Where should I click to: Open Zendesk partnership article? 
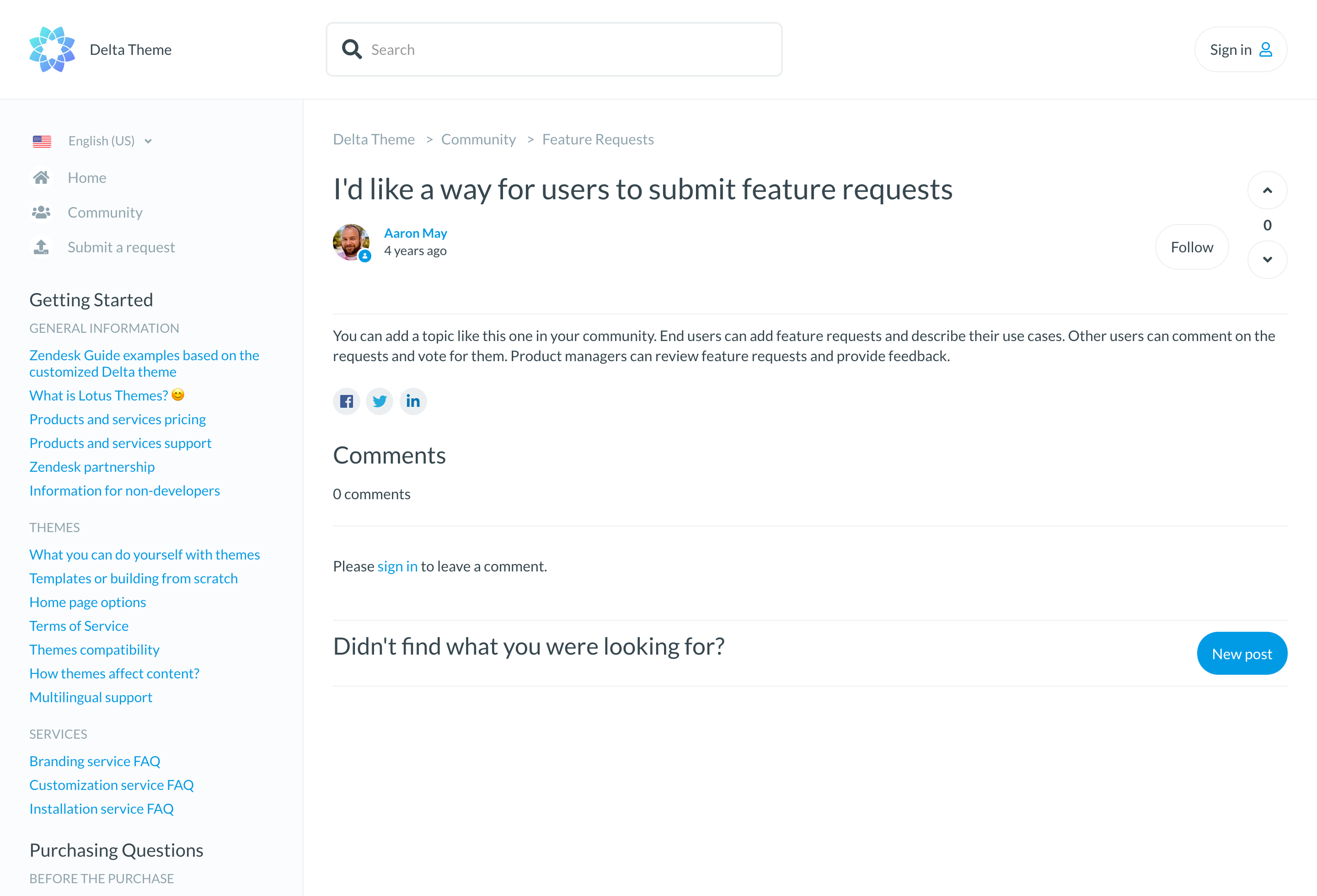pos(92,467)
